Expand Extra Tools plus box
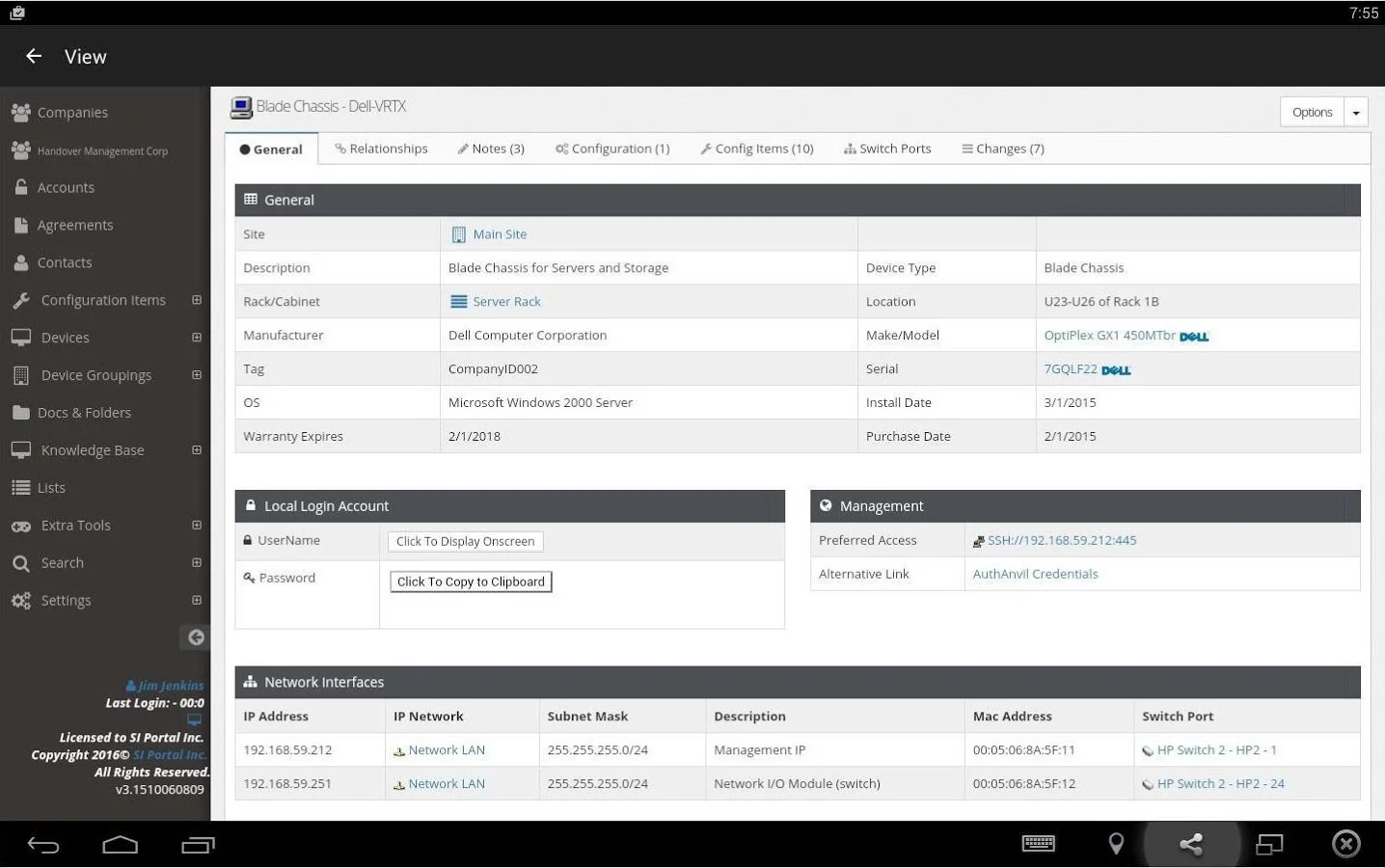Image resolution: width=1385 pixels, height=868 pixels. pos(197,526)
